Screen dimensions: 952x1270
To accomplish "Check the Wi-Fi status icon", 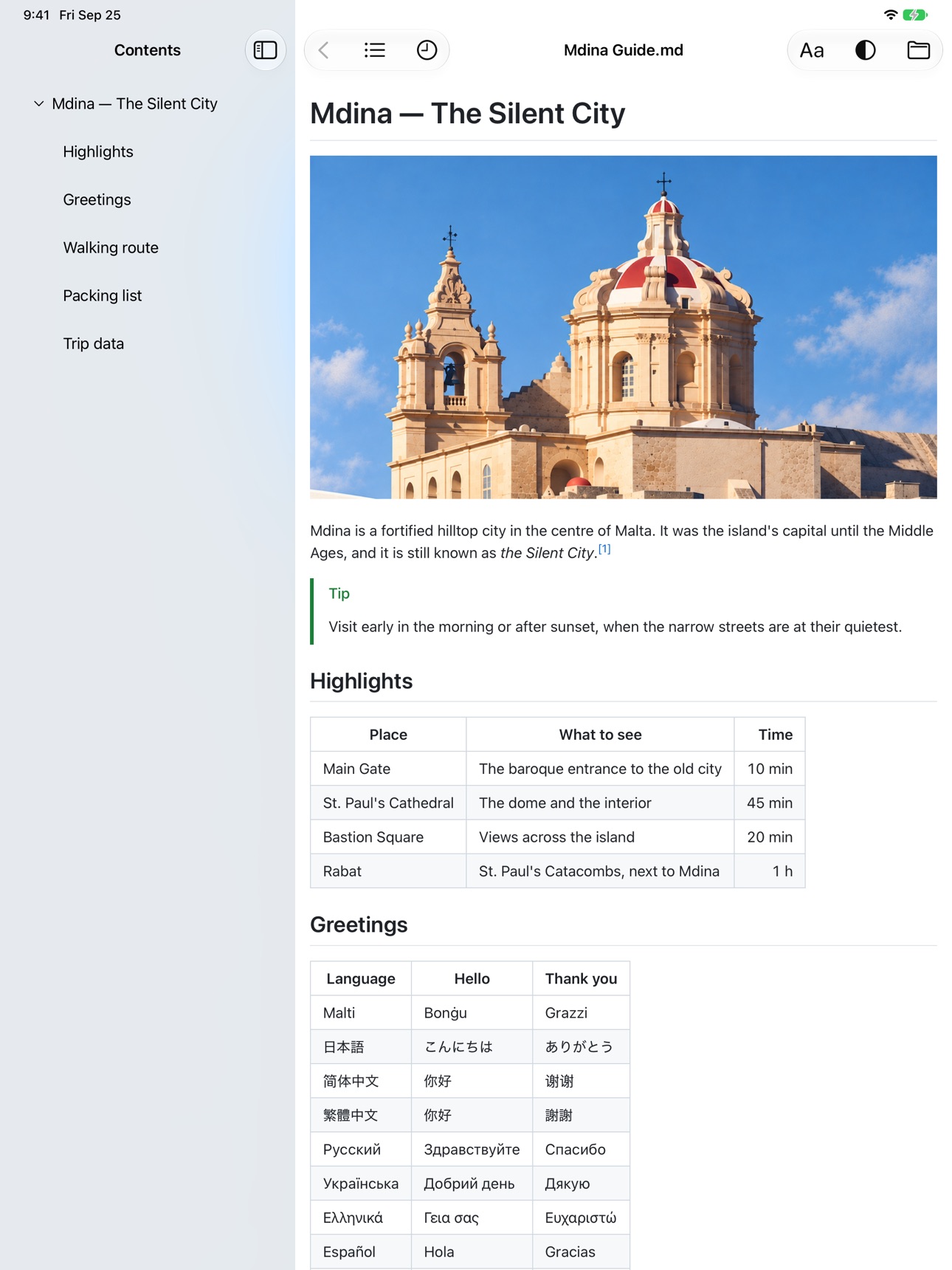I will pos(890,15).
